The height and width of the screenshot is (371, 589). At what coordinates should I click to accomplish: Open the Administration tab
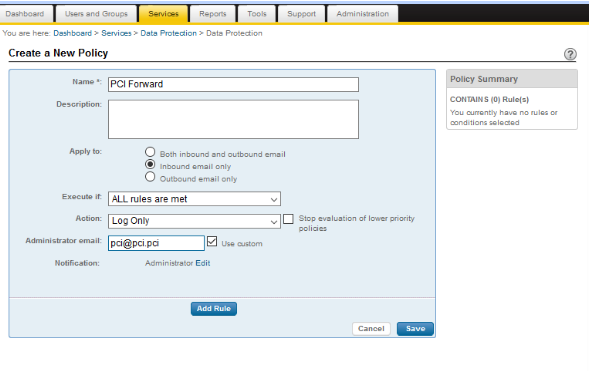pyautogui.click(x=362, y=14)
